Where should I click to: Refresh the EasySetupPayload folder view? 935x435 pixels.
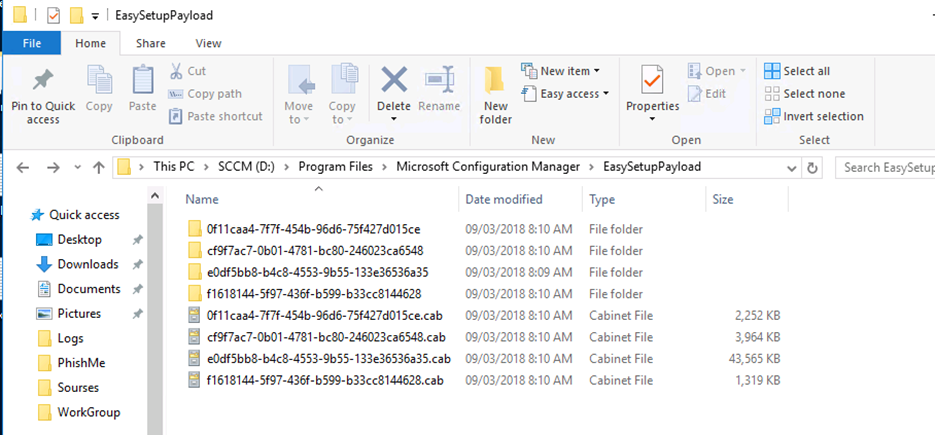pos(812,168)
